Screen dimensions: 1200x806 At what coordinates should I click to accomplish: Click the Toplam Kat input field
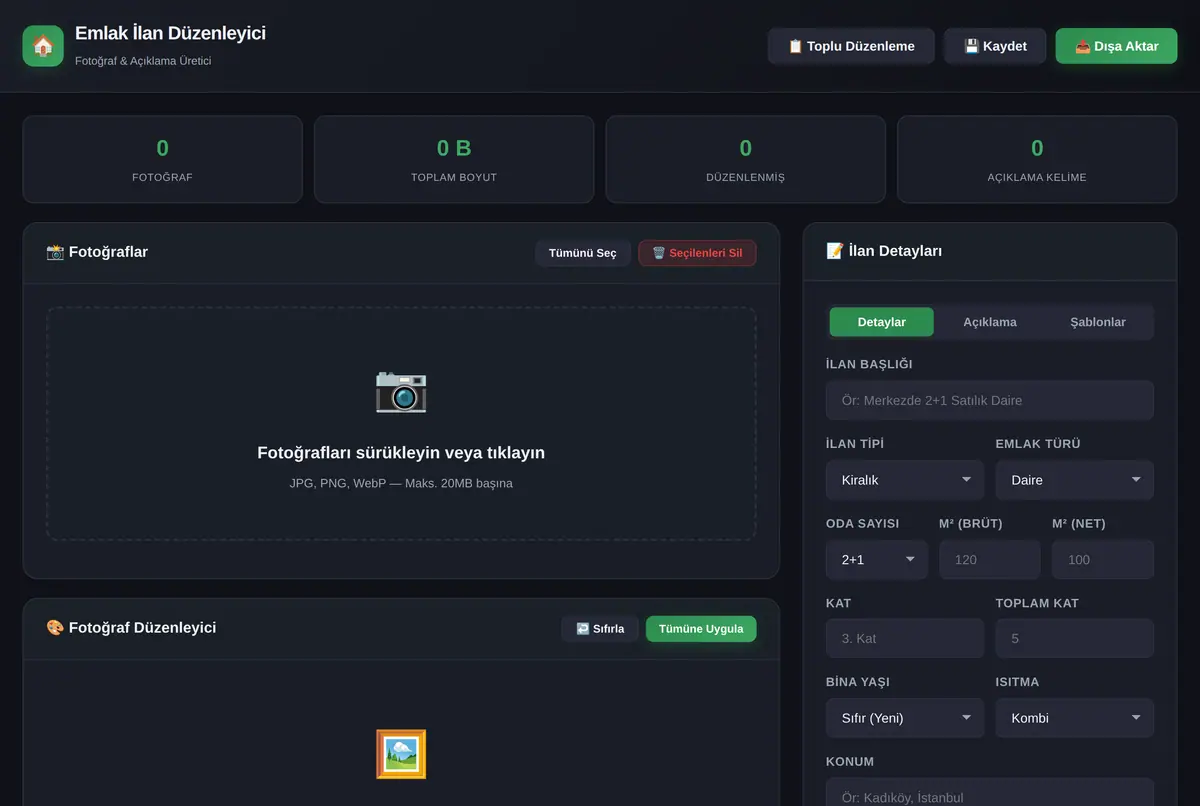(x=1075, y=638)
